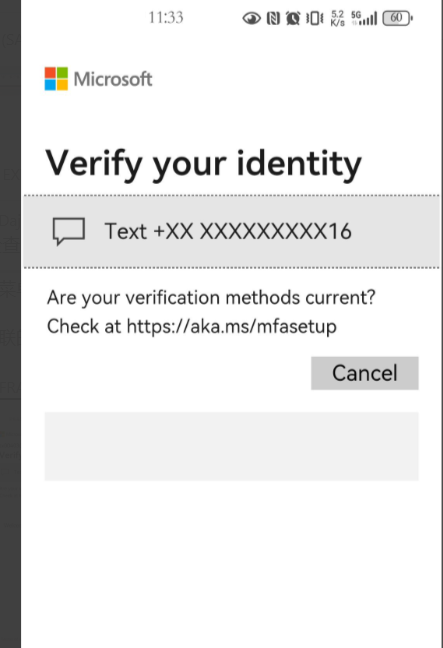Click the Microsoft wordmark text
Screen dimensions: 443x648
[x=113, y=79]
